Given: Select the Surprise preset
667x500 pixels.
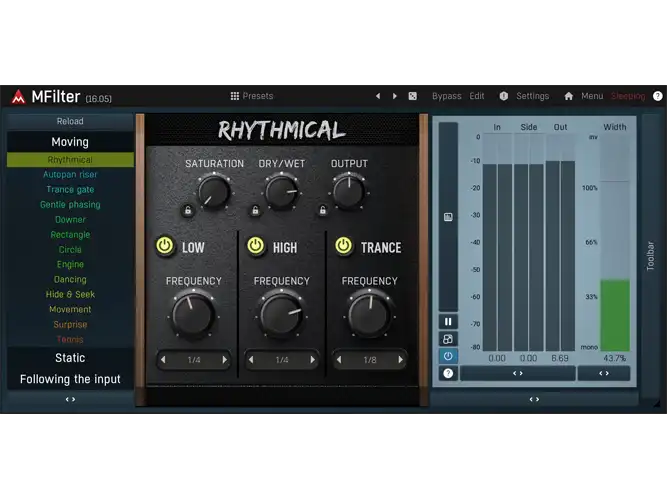Looking at the screenshot, I should click(x=70, y=324).
